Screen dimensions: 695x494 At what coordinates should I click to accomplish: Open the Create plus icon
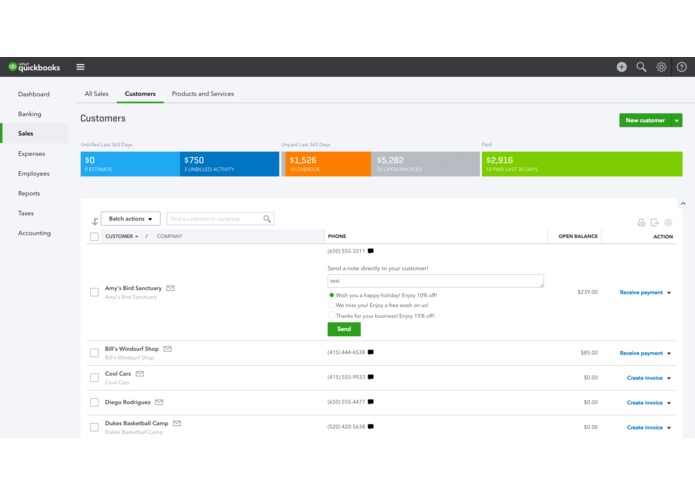tap(621, 67)
